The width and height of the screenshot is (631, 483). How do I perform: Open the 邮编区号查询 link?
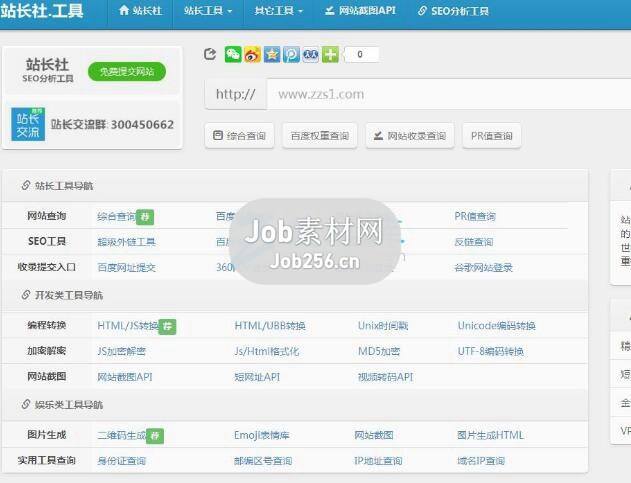pos(263,461)
